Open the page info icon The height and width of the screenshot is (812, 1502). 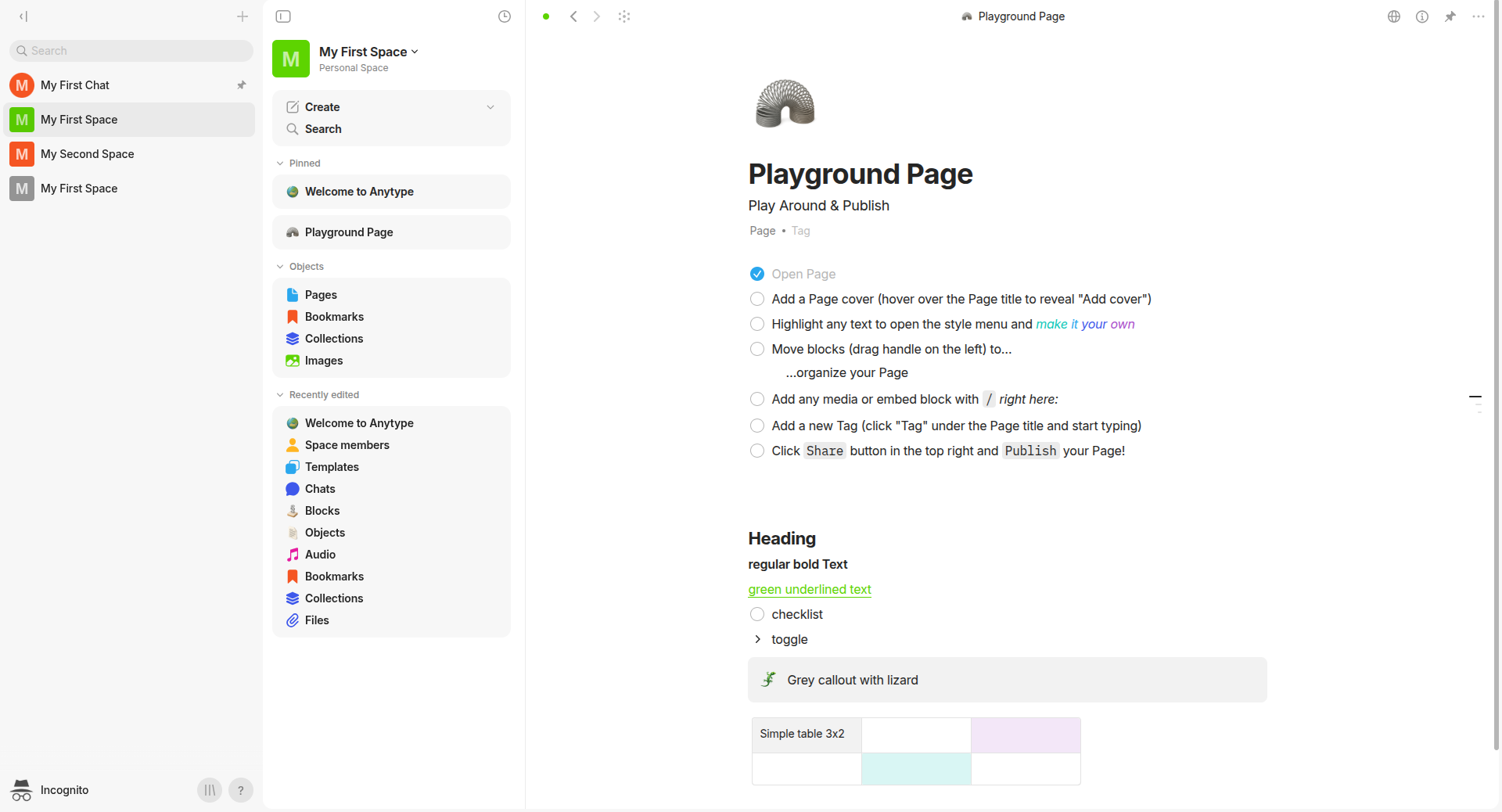1421,16
